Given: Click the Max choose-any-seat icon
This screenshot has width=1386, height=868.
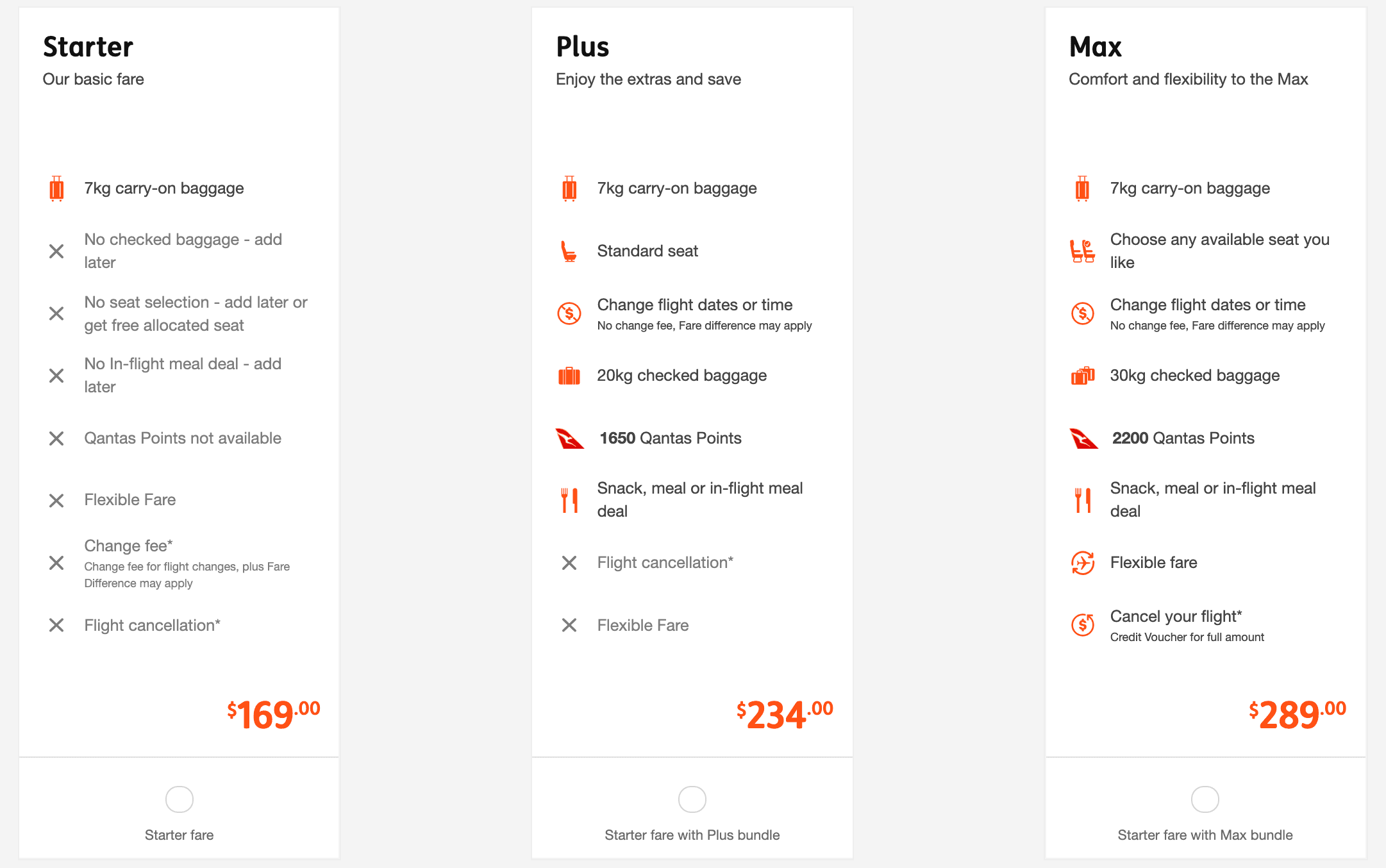Looking at the screenshot, I should (1082, 251).
